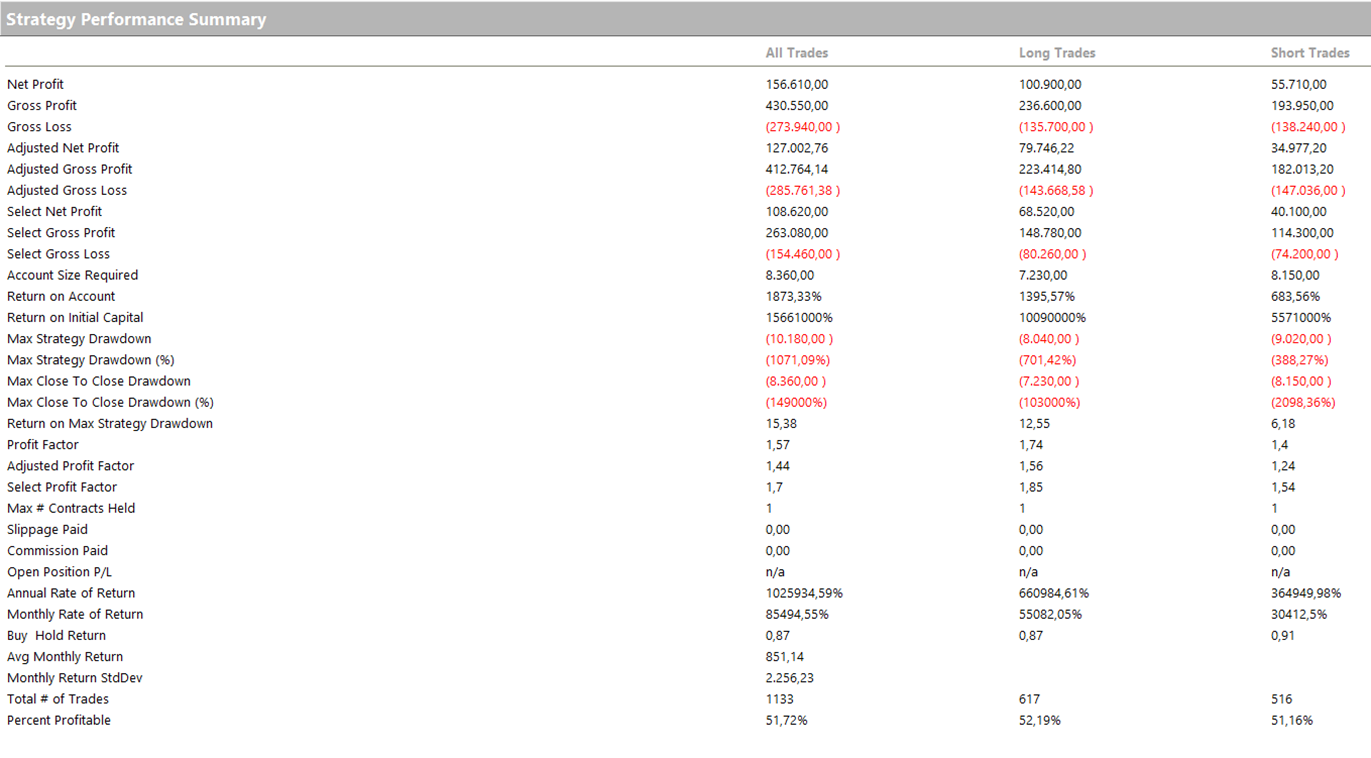Select the All Trades column header
This screenshot has height=758, width=1371.
796,53
